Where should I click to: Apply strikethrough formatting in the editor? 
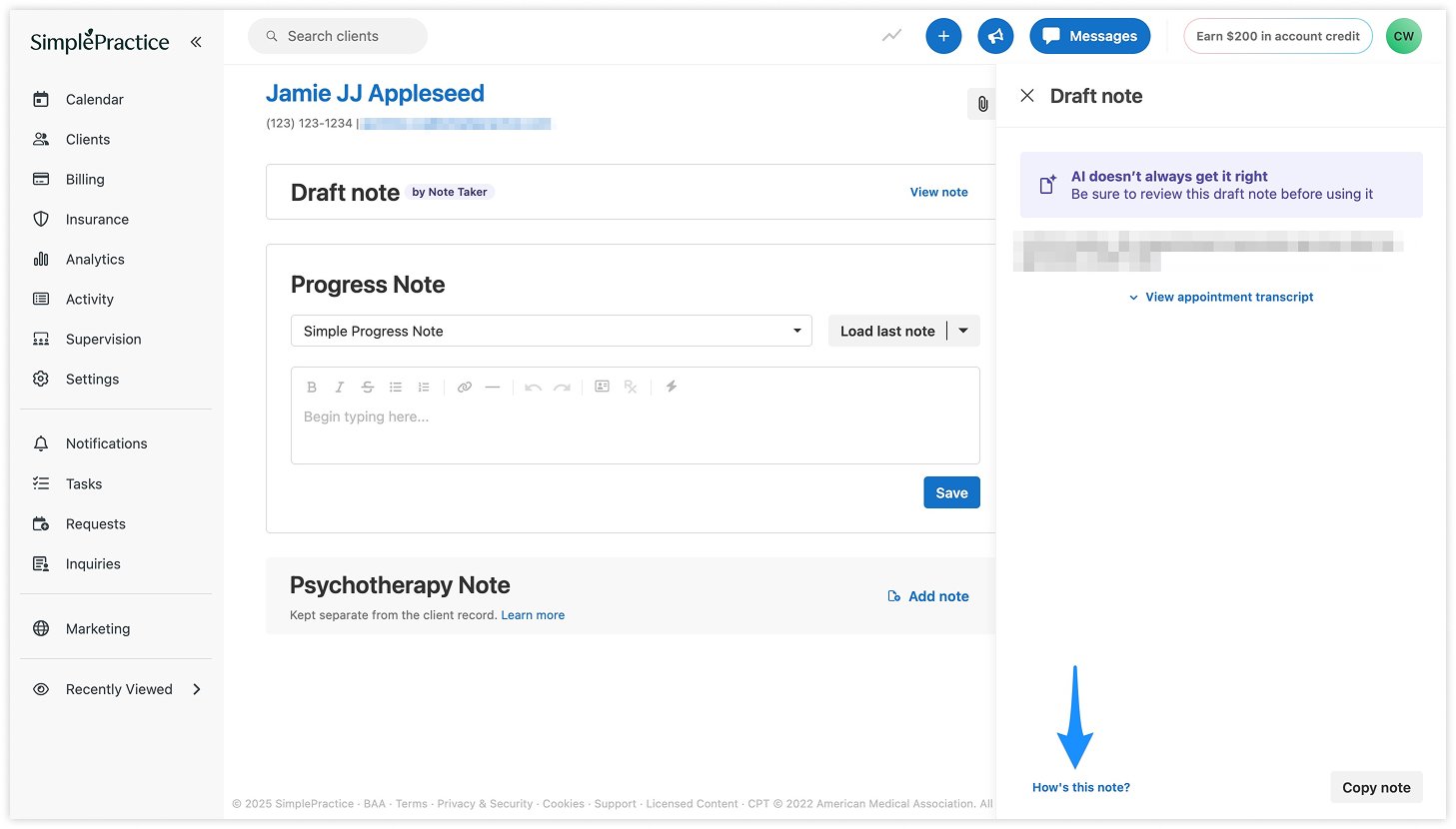point(368,387)
